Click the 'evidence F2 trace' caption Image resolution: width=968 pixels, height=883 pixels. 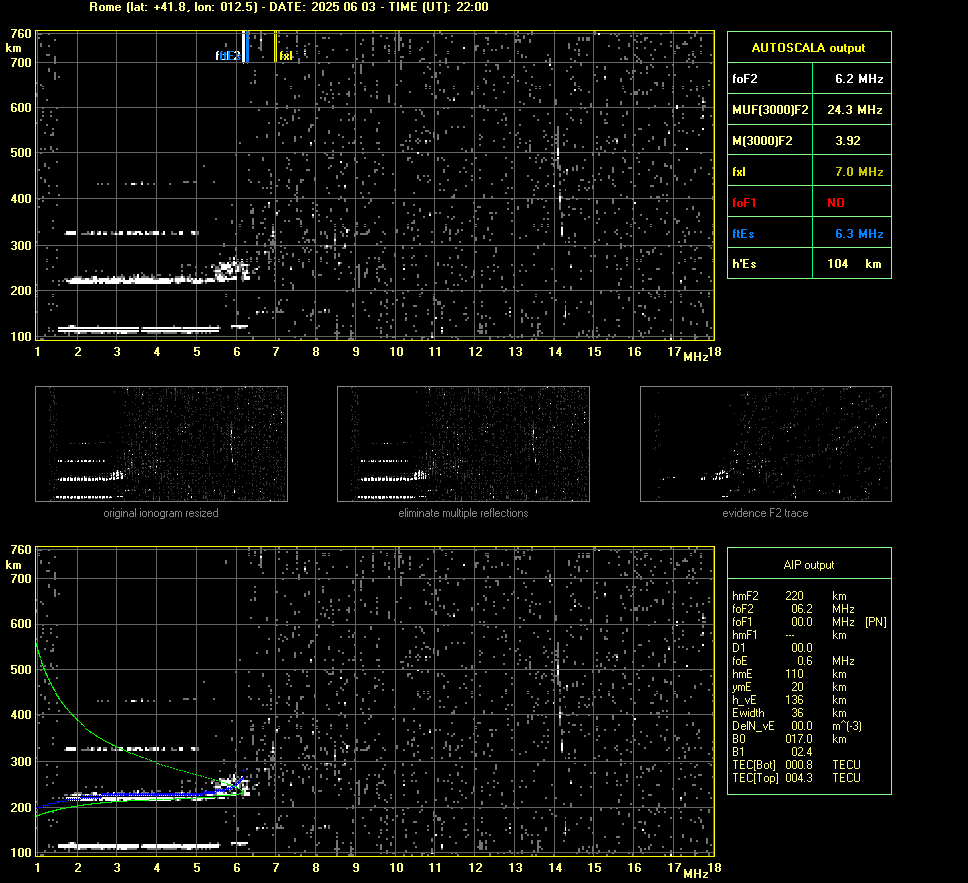tap(765, 513)
